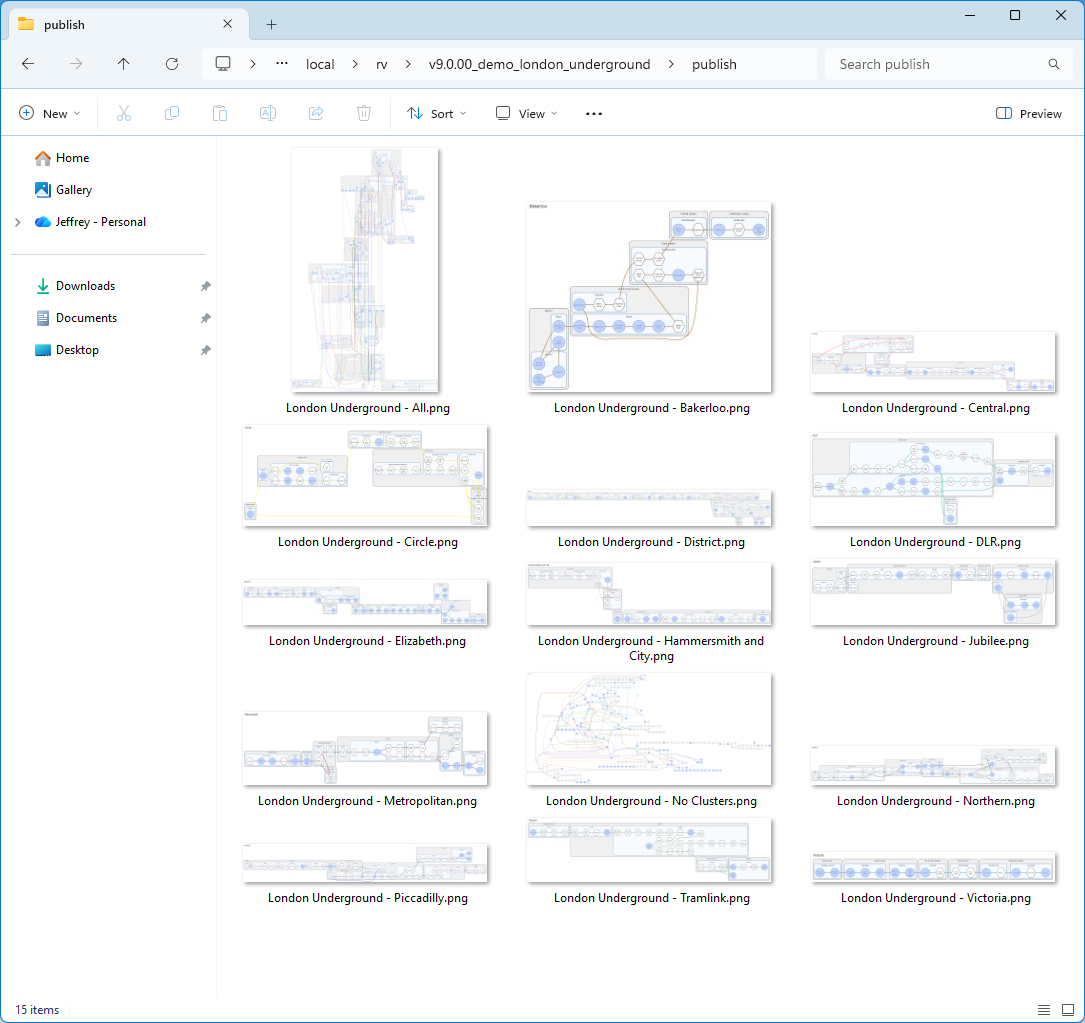Click the Share icon in toolbar

pos(316,114)
